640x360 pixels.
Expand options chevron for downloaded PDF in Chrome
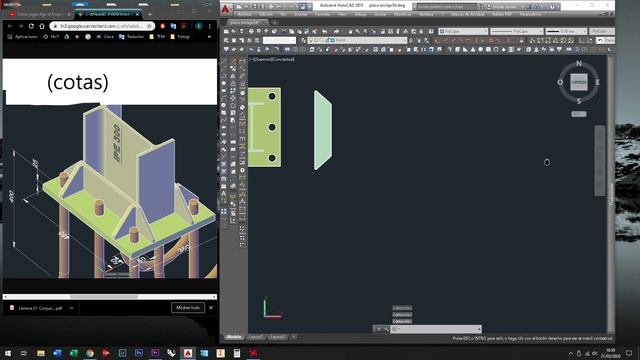(x=71, y=308)
